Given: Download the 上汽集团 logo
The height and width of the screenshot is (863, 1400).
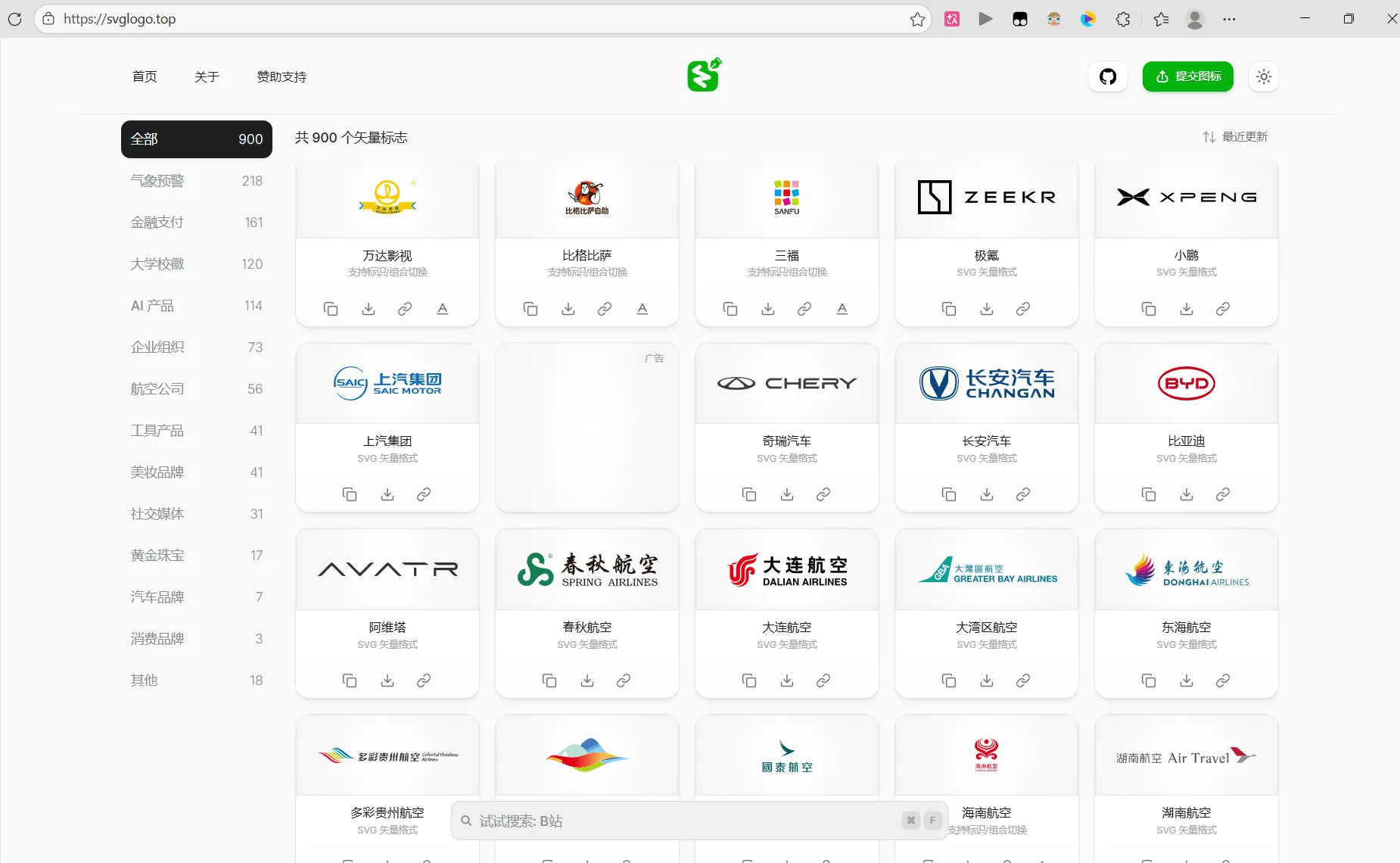Looking at the screenshot, I should pyautogui.click(x=387, y=494).
